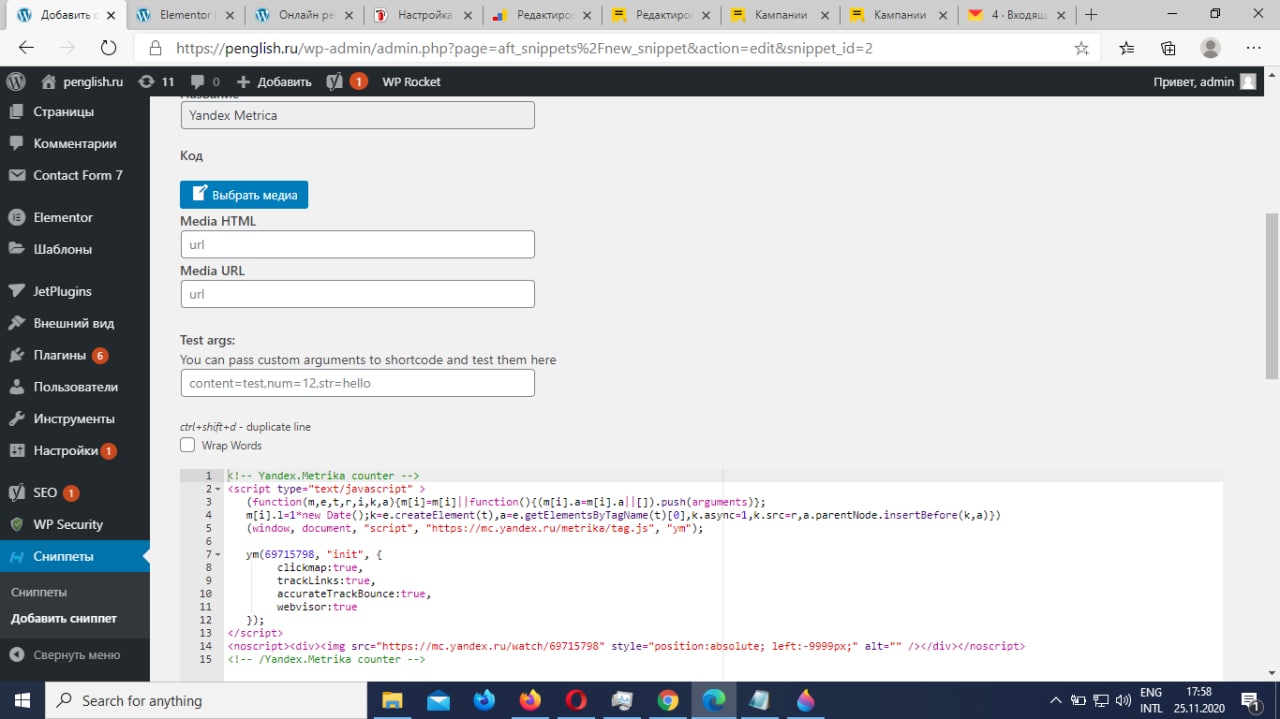The height and width of the screenshot is (719, 1280).
Task: Open a new browser tab plus button
Action: (1091, 15)
